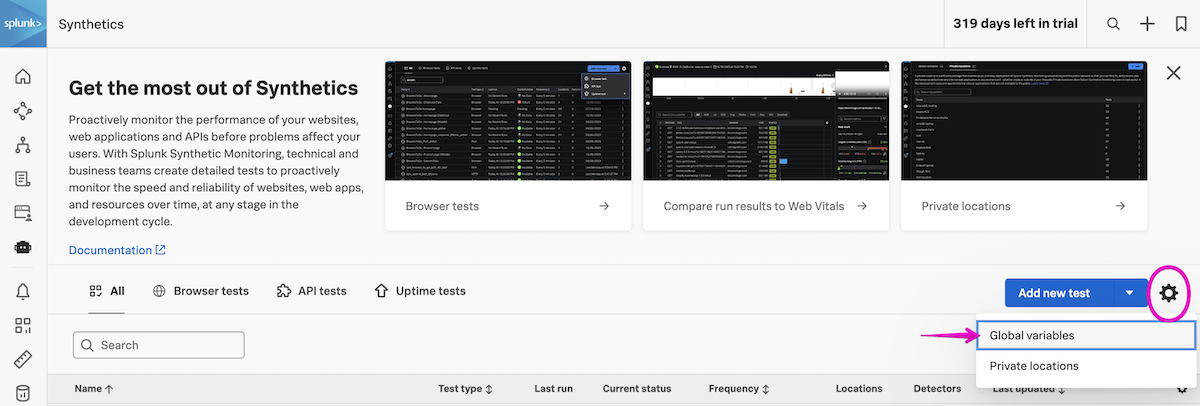The image size is (1200, 406).
Task: Open the APM icon in sidebar
Action: click(23, 111)
